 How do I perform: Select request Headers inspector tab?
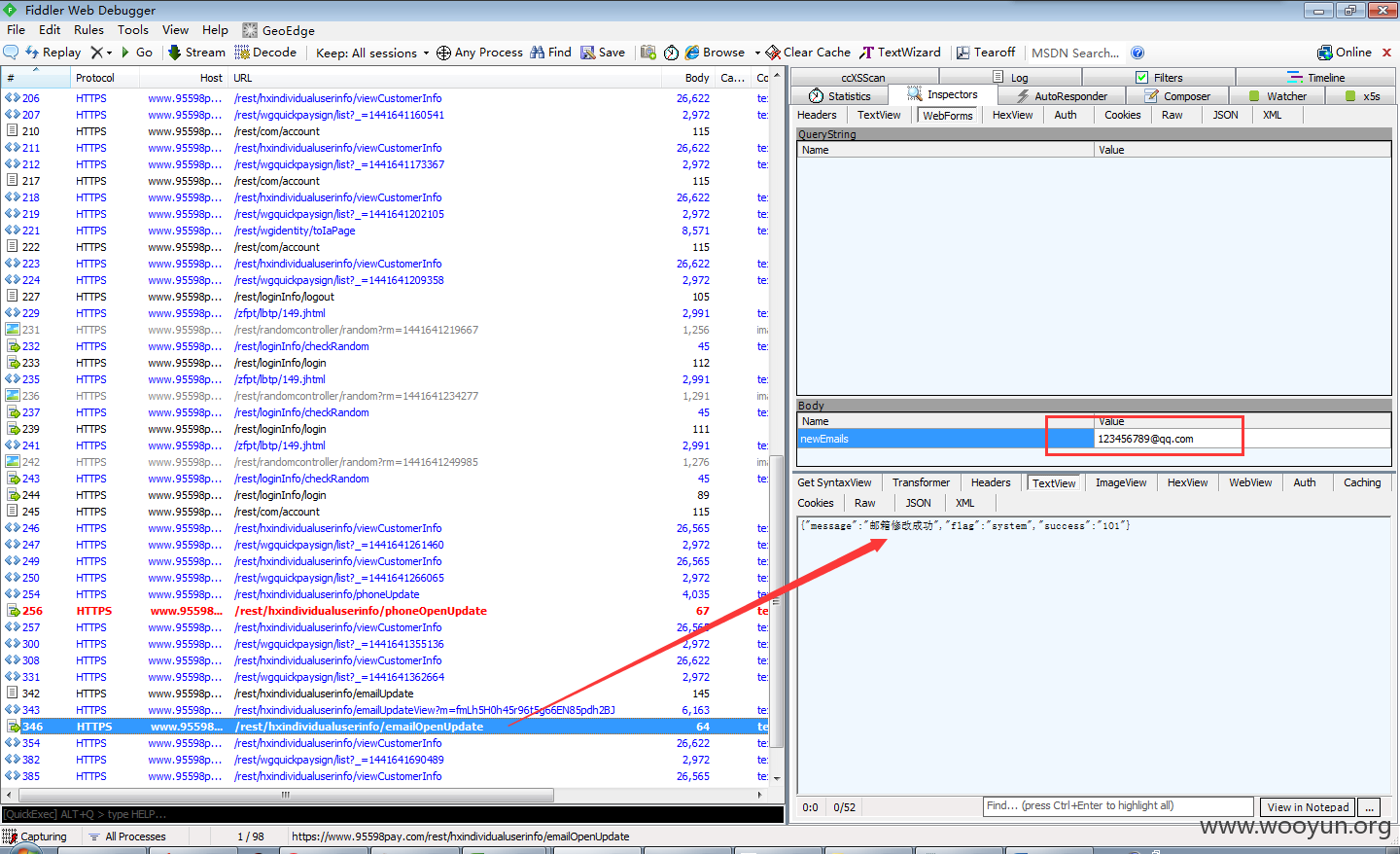click(x=817, y=115)
